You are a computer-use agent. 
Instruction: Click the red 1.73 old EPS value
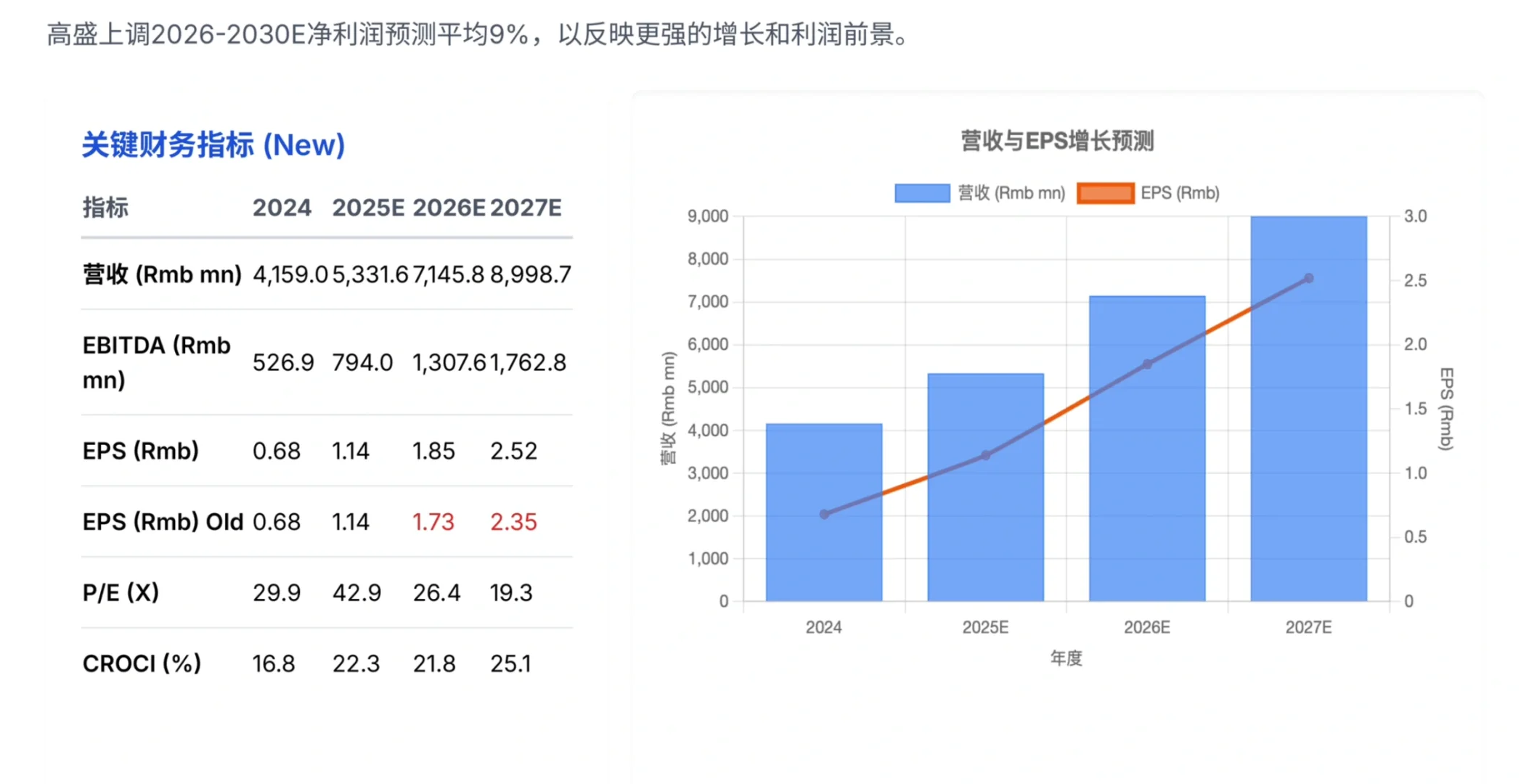(434, 521)
